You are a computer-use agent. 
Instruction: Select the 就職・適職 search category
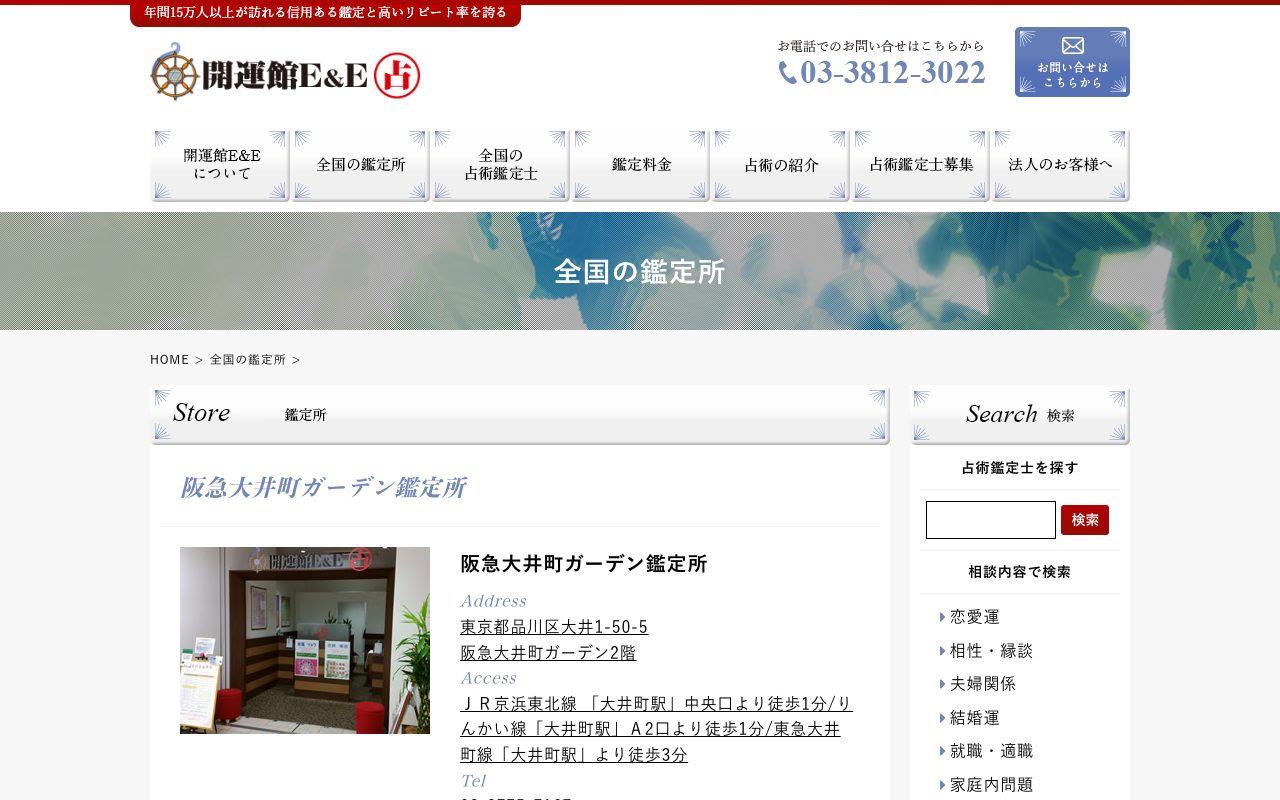(x=991, y=751)
